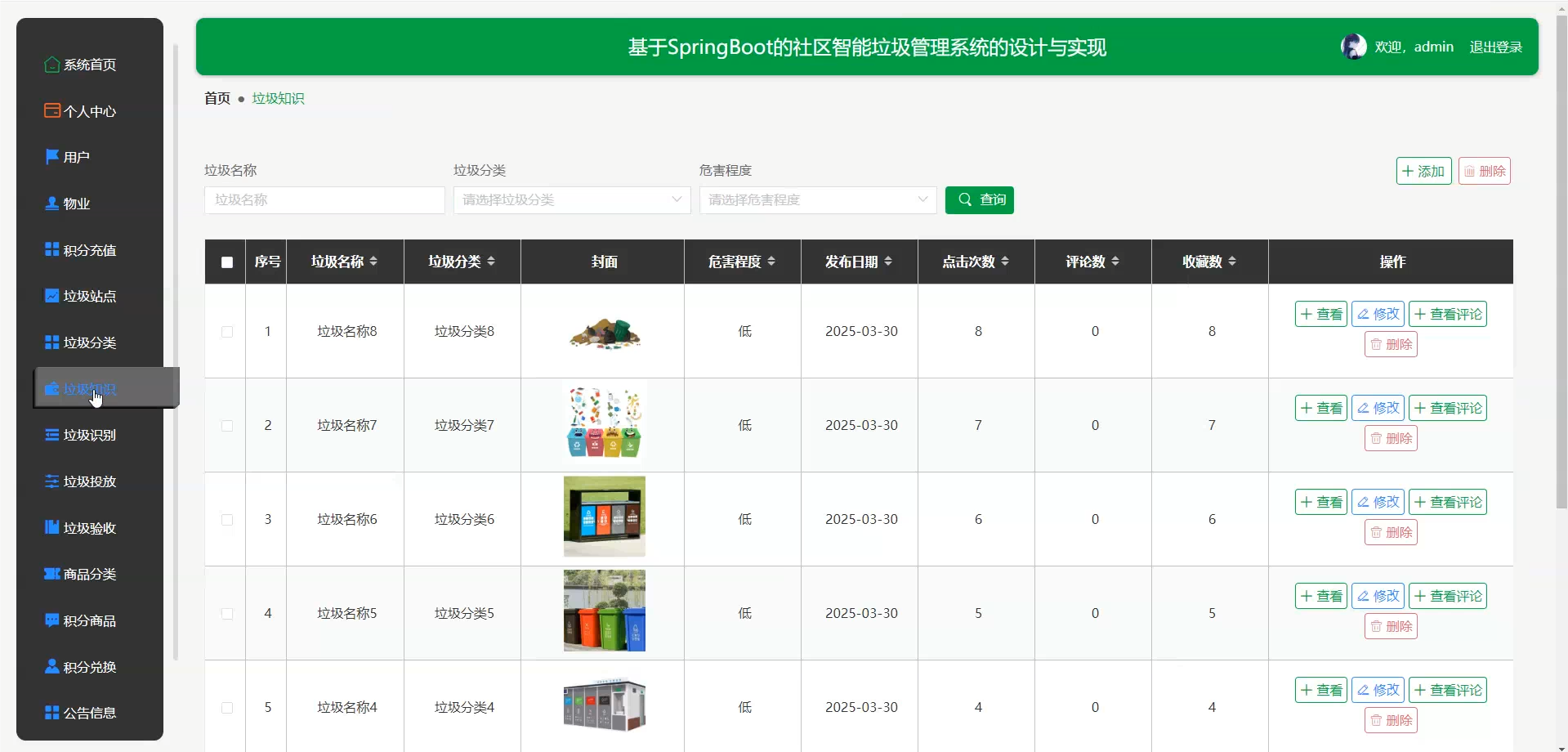
Task: Click the 个人中心 card icon
Action: click(x=52, y=110)
